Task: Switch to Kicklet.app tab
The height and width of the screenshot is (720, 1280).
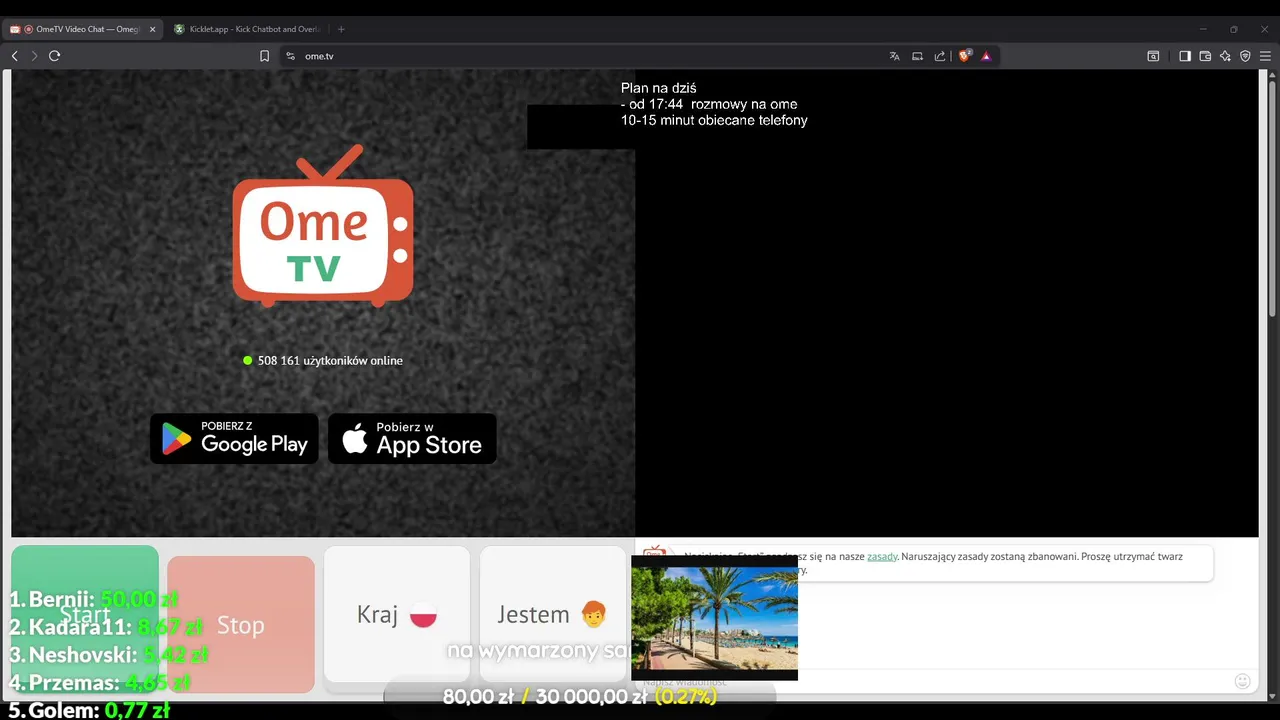Action: [x=247, y=29]
